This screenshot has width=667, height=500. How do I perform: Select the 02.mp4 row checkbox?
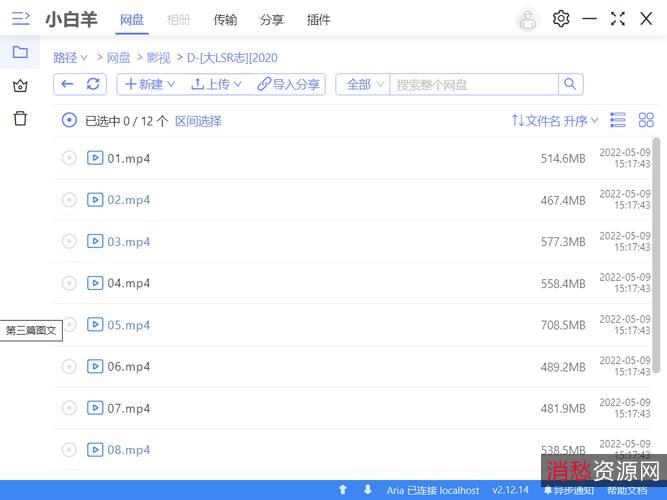click(x=69, y=200)
